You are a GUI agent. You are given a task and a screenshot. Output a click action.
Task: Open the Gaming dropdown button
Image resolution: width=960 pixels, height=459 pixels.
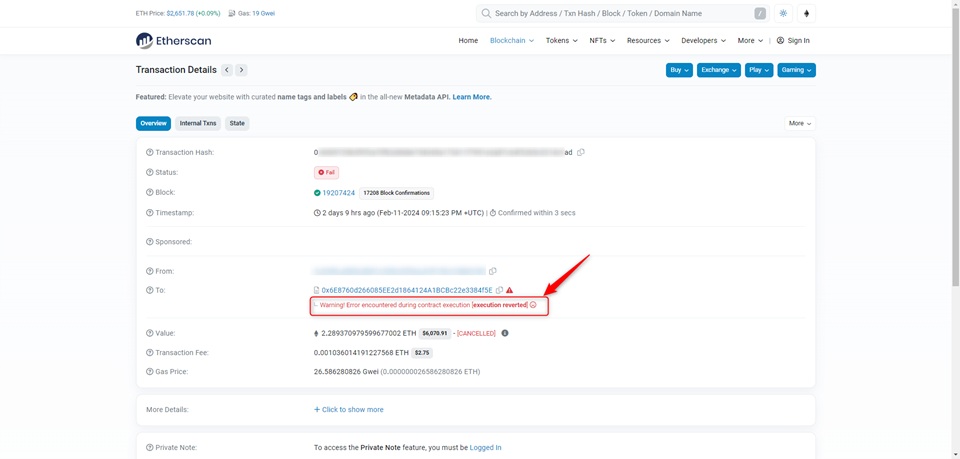click(x=796, y=70)
